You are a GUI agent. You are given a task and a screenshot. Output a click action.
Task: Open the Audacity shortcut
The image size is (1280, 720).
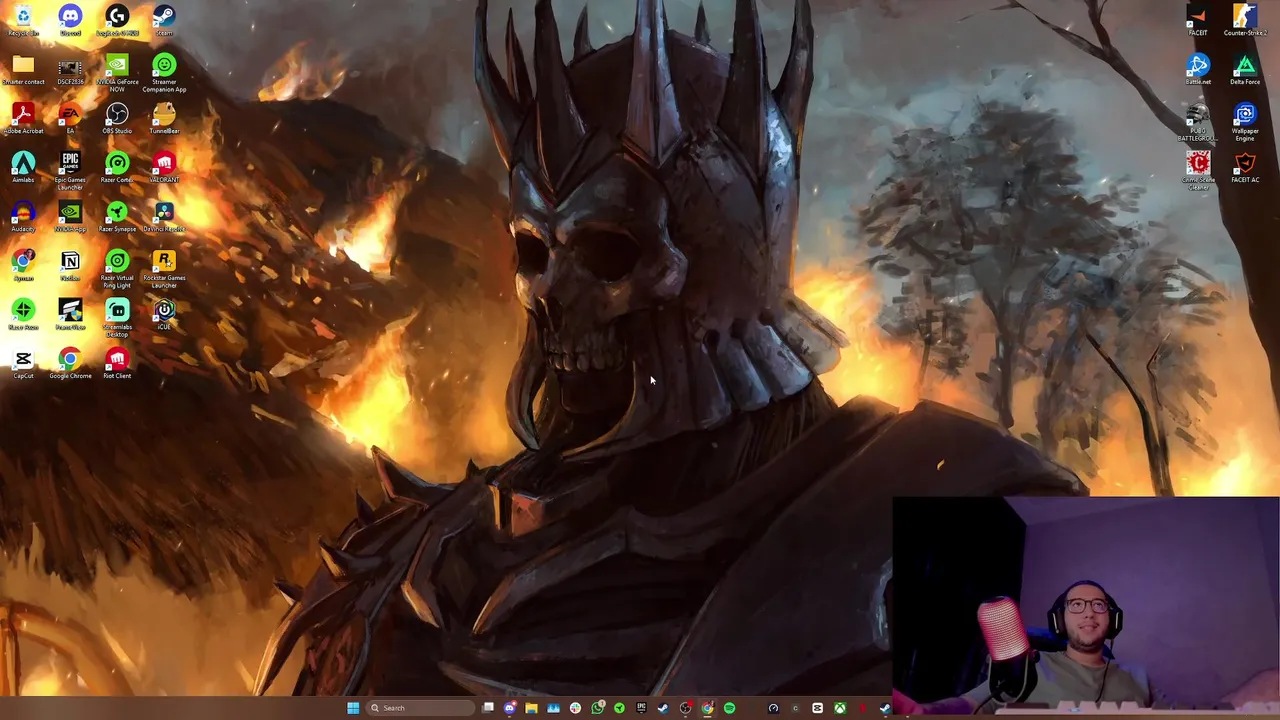pyautogui.click(x=23, y=217)
